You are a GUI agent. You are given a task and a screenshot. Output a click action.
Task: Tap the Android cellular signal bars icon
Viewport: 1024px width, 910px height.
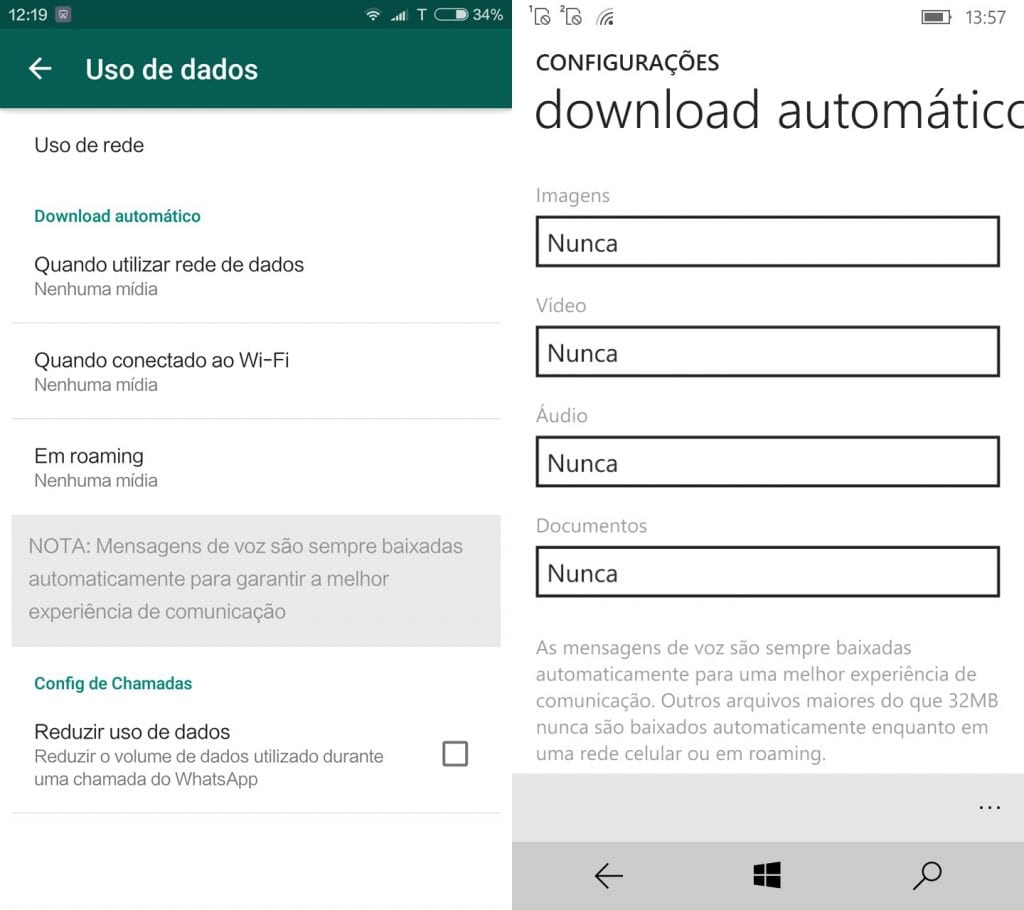click(x=399, y=15)
